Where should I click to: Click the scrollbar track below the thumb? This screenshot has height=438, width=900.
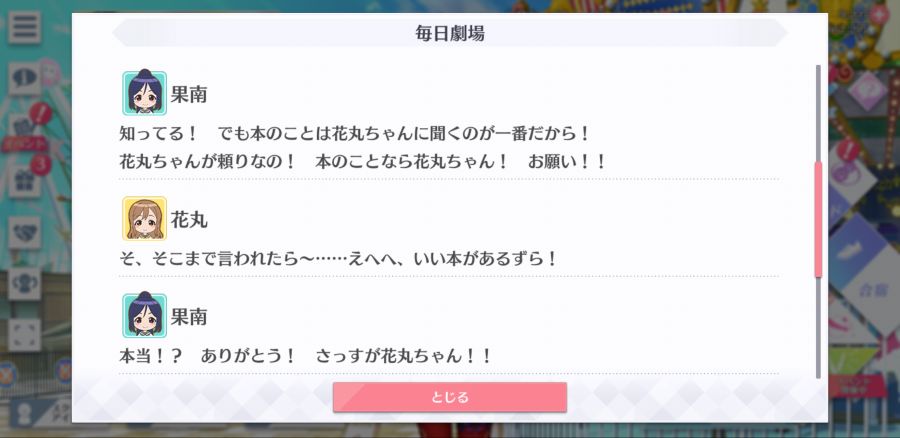(x=818, y=327)
